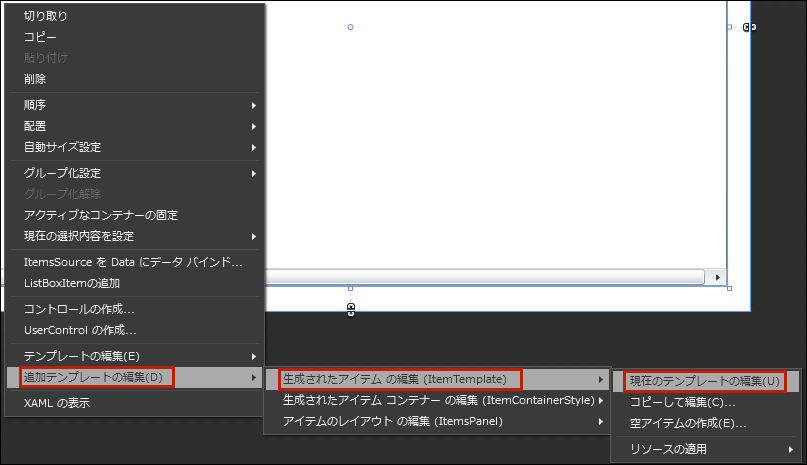Expand arrow beside 追加テンプレートの編集(D)

tap(254, 378)
